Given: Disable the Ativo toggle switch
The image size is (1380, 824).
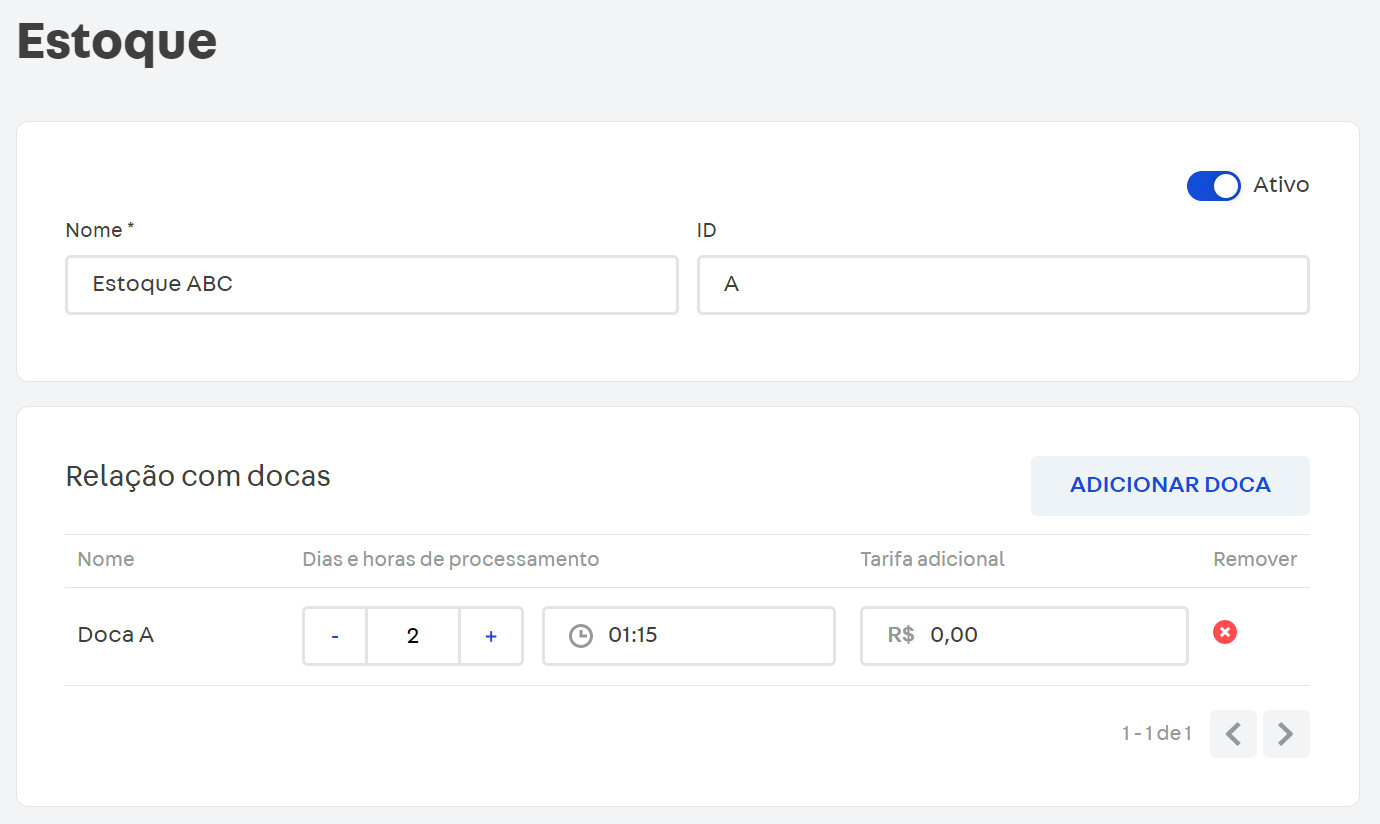Looking at the screenshot, I should click(x=1213, y=185).
